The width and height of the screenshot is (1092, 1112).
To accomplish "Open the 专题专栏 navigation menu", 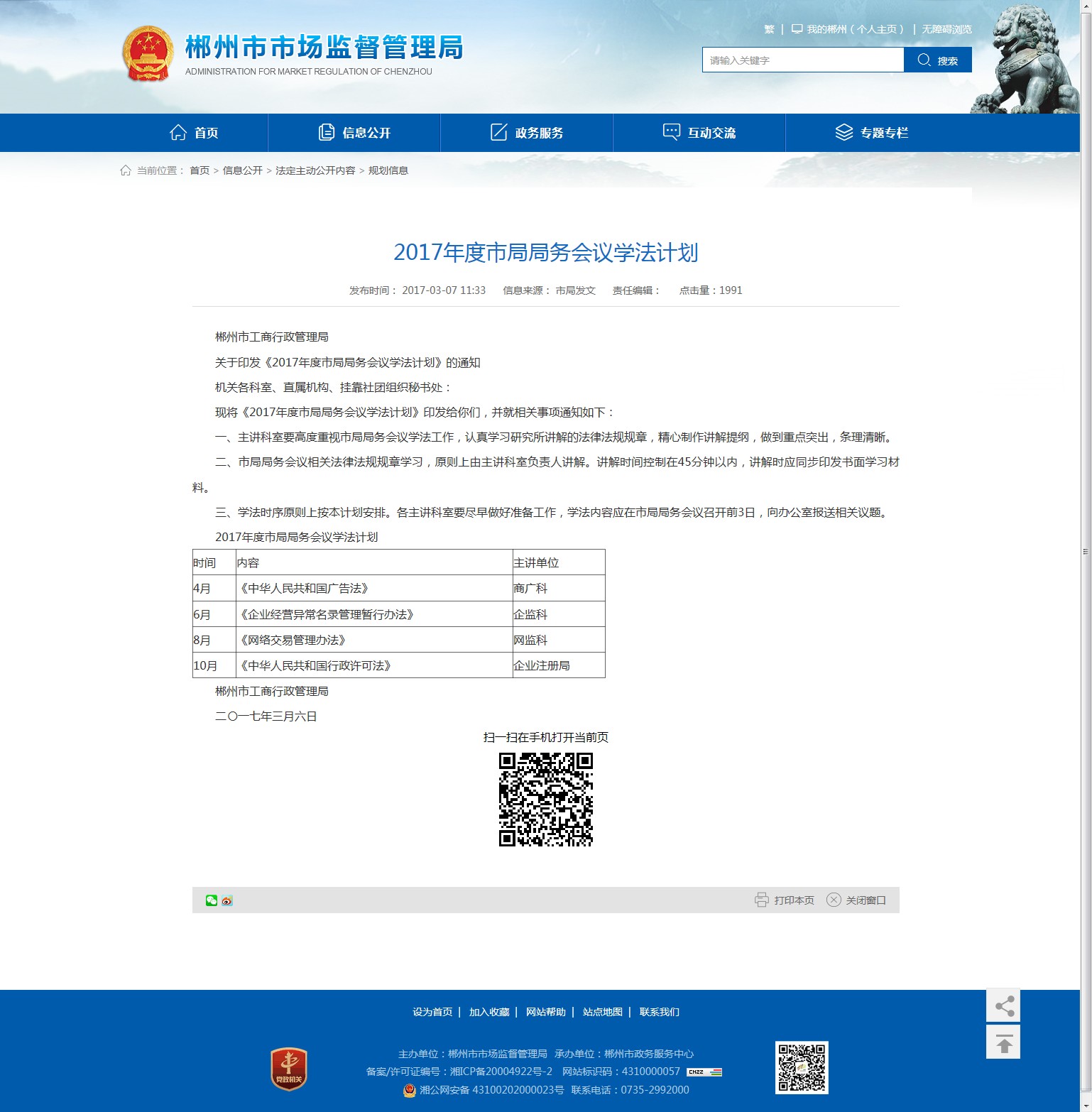I will tap(872, 133).
